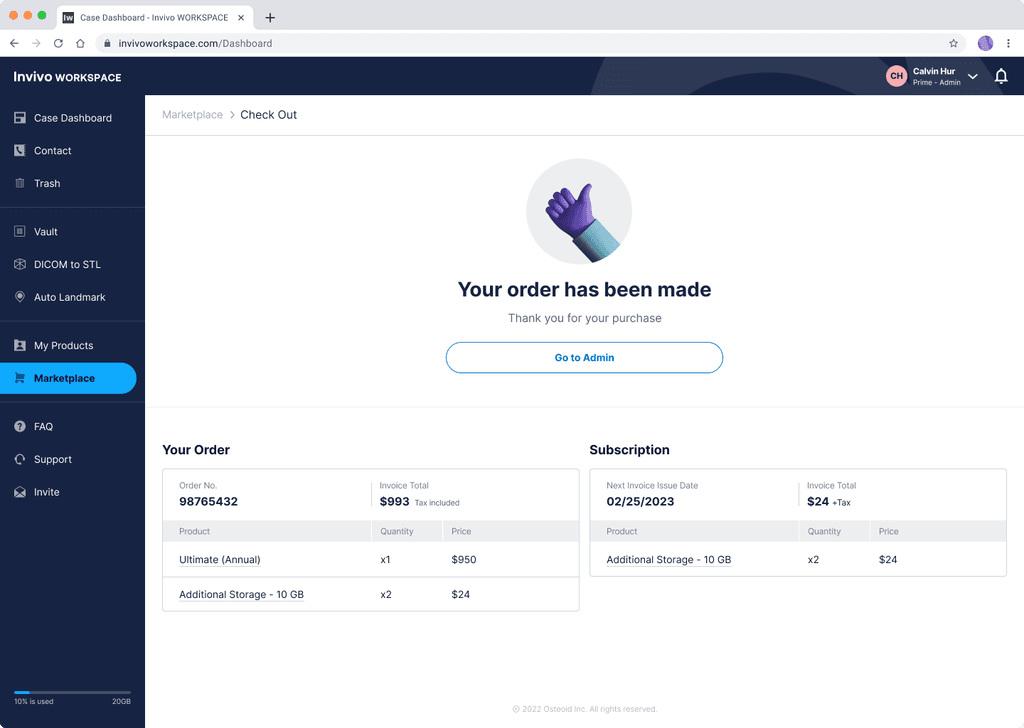
Task: Click the My Products icon in sidebar
Action: pyautogui.click(x=20, y=345)
